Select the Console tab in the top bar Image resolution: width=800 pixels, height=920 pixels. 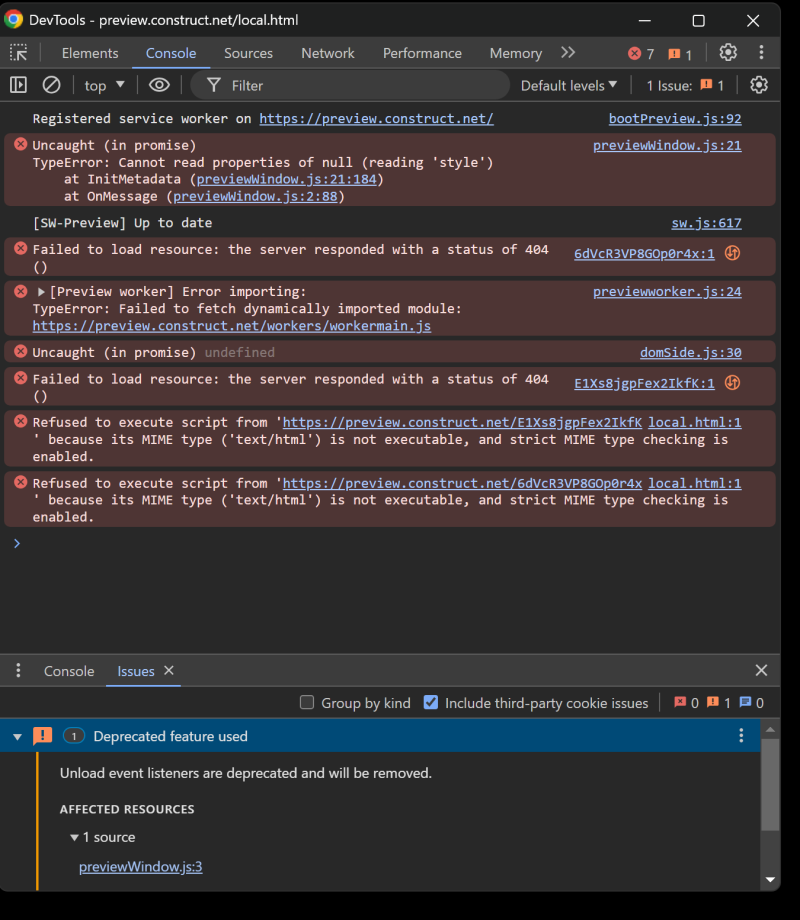pyautogui.click(x=171, y=53)
